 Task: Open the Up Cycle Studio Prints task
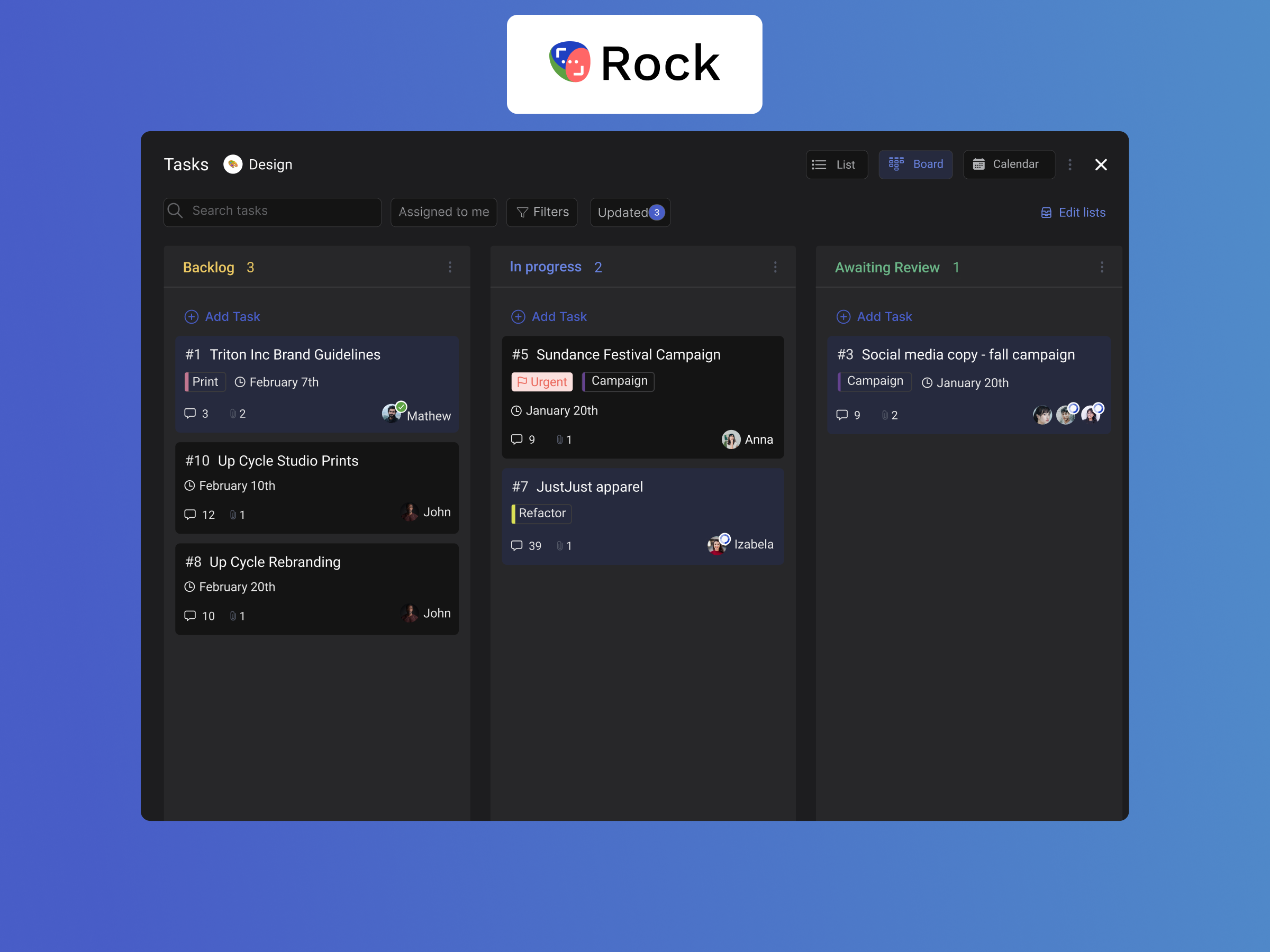coord(317,488)
